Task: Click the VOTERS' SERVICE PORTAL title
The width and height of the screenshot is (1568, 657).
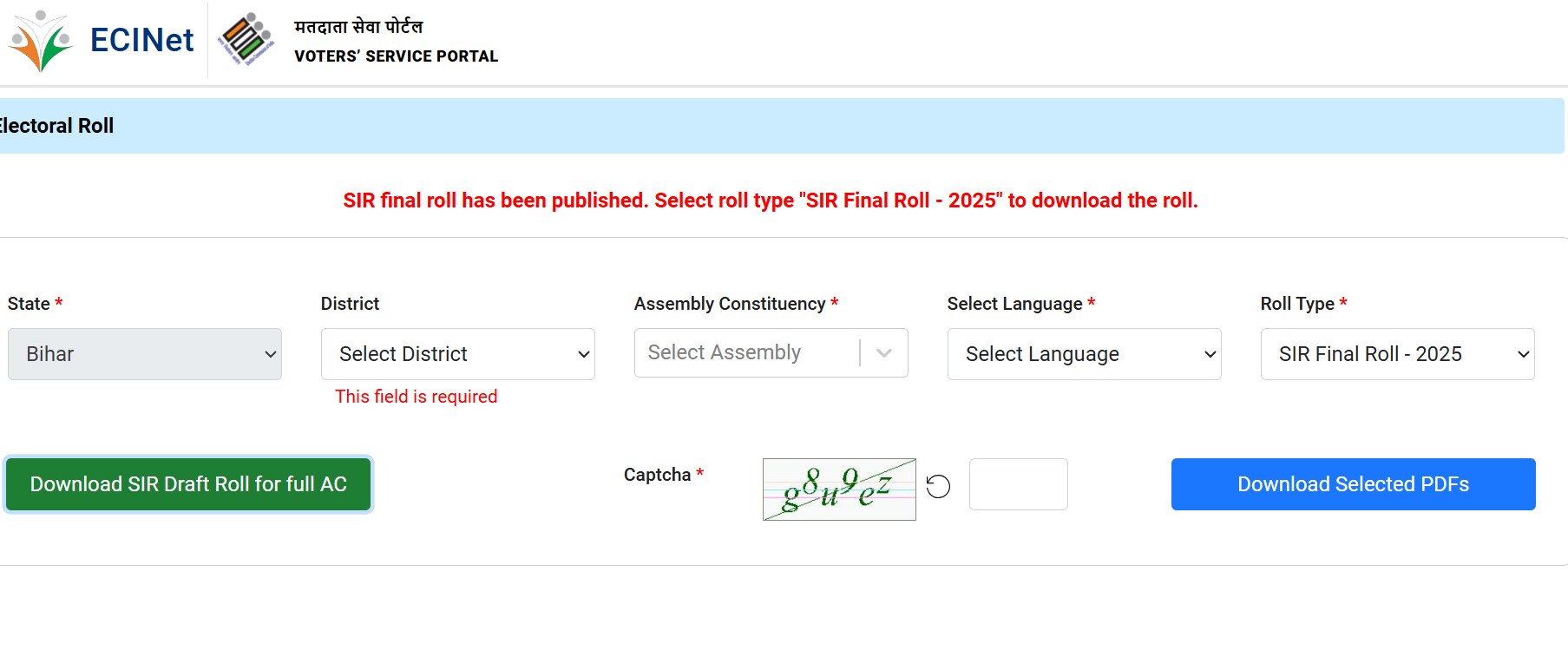Action: pos(396,56)
